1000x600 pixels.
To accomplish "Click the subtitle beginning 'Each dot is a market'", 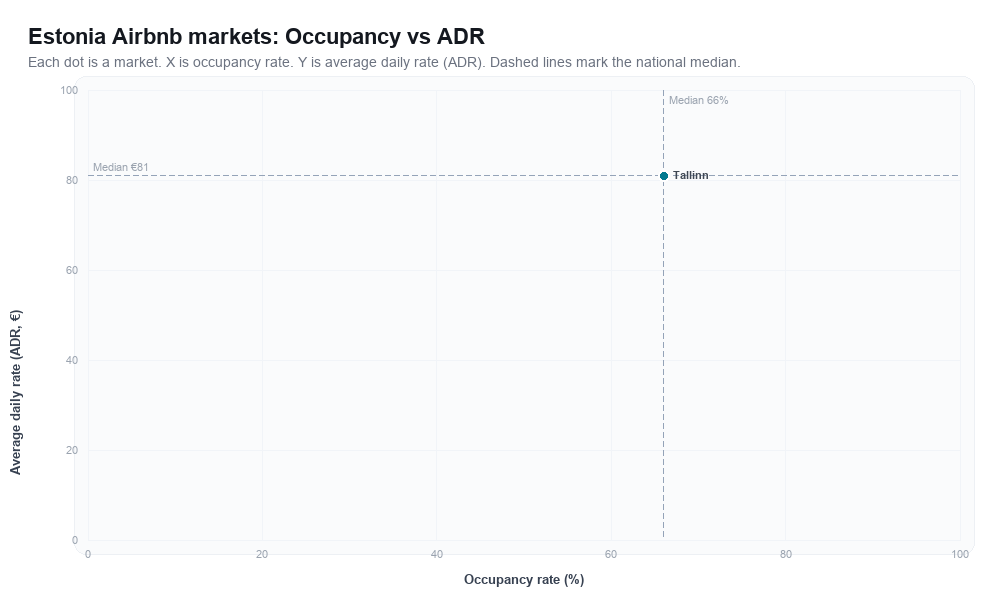I will (384, 62).
